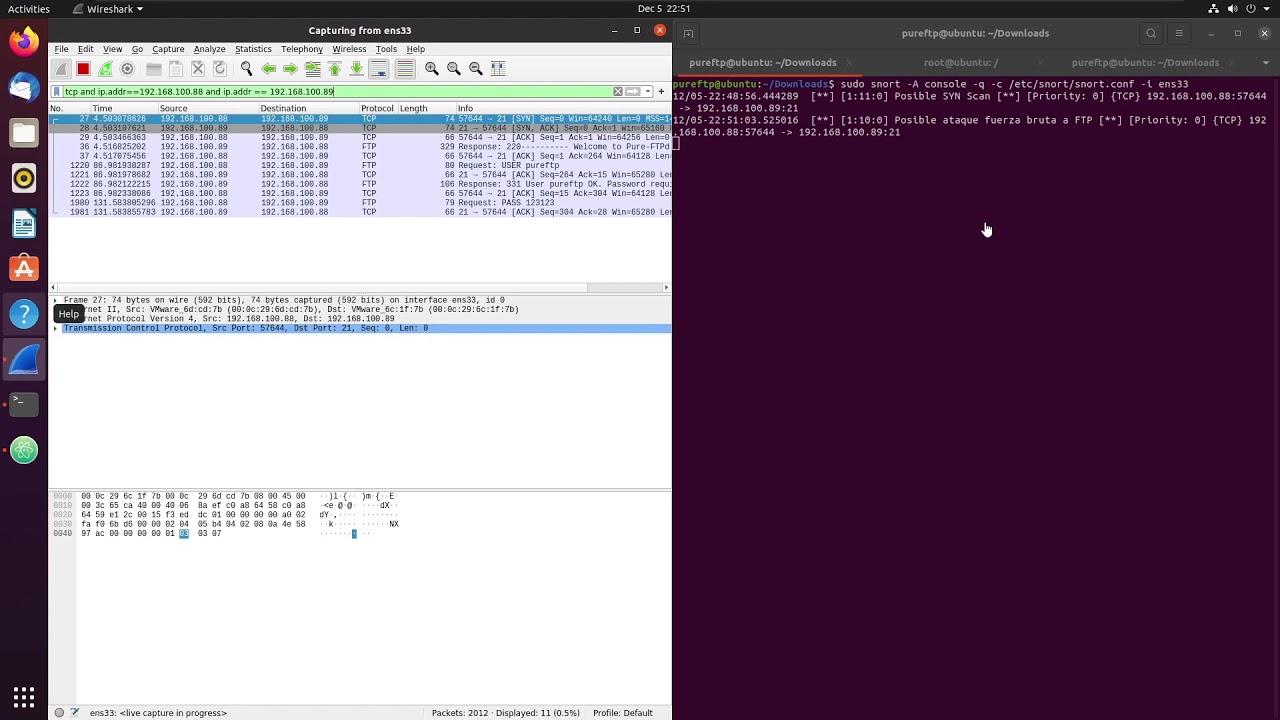Reset text to normal size
1280x720 pixels.
click(475, 68)
